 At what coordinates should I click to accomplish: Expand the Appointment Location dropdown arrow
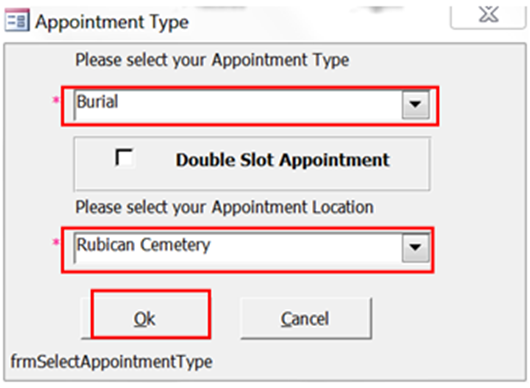pos(415,247)
